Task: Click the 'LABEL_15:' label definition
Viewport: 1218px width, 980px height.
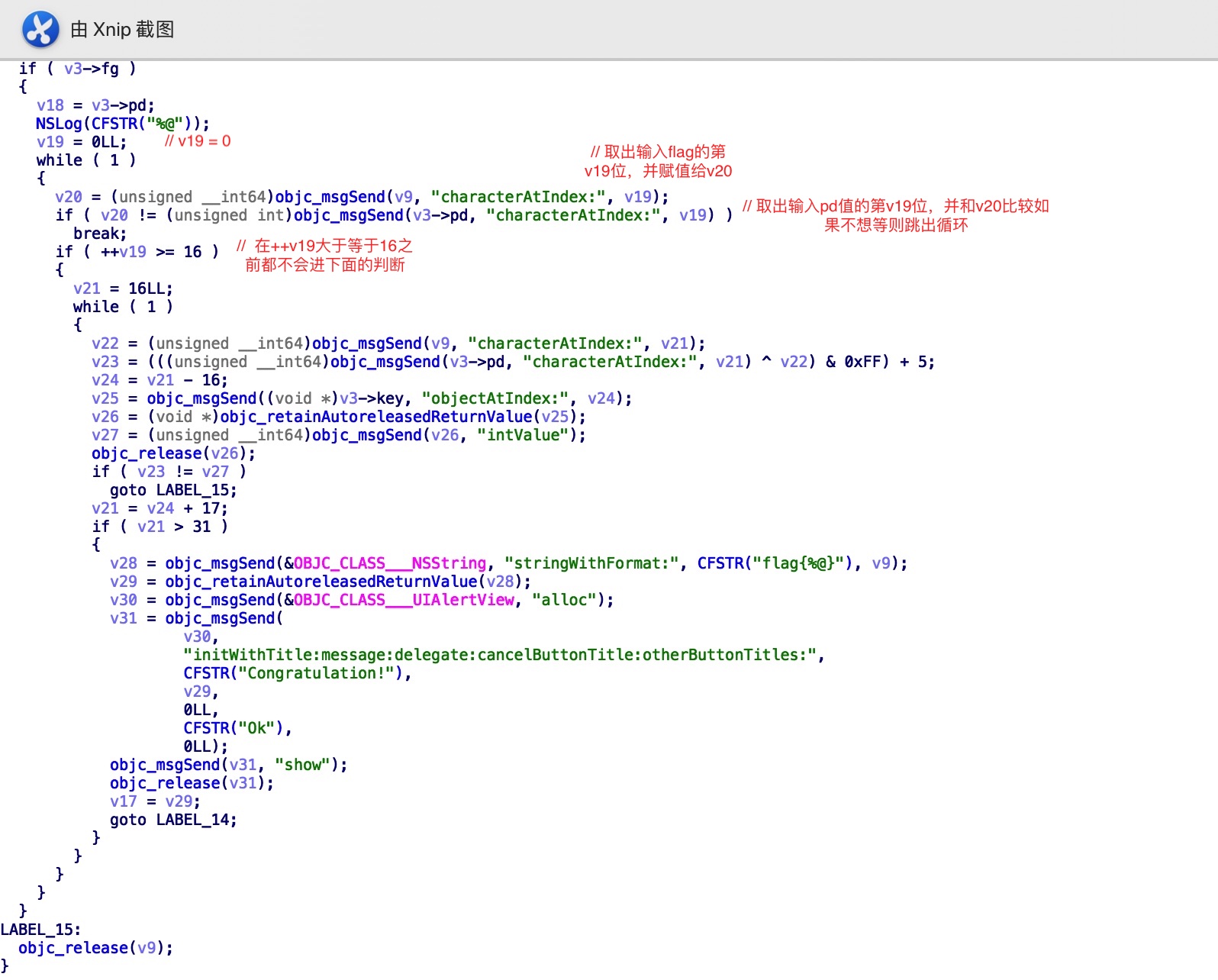Action: (40, 930)
